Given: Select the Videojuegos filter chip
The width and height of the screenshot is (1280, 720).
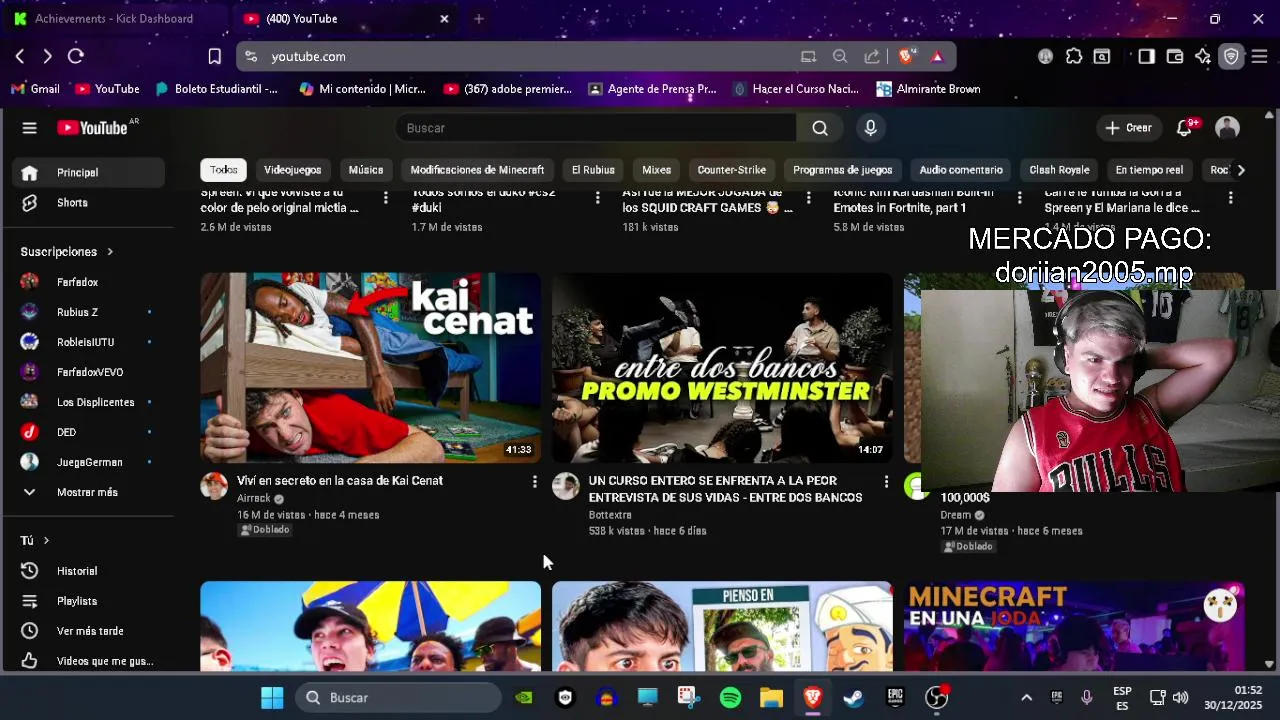Looking at the screenshot, I should [292, 170].
